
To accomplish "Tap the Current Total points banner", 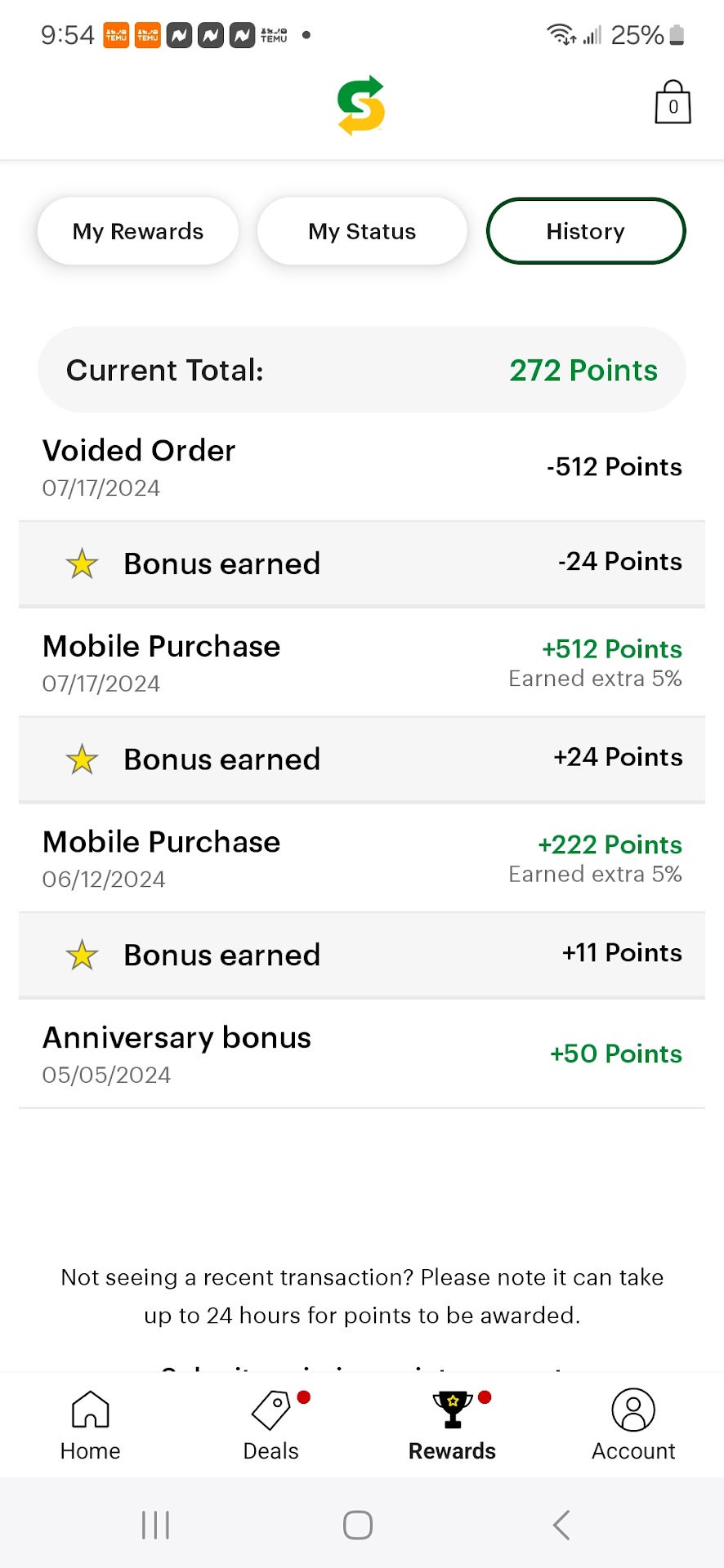I will [x=361, y=370].
